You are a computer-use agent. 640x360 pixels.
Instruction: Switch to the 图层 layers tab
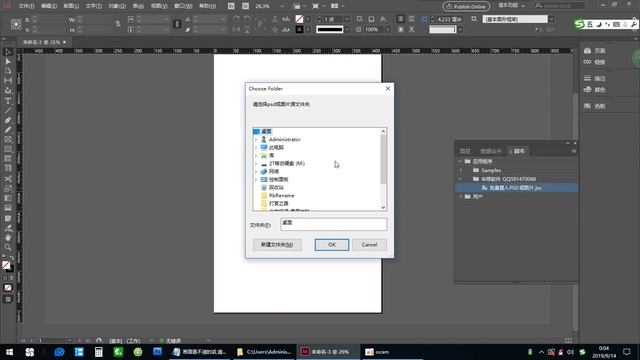(465, 151)
